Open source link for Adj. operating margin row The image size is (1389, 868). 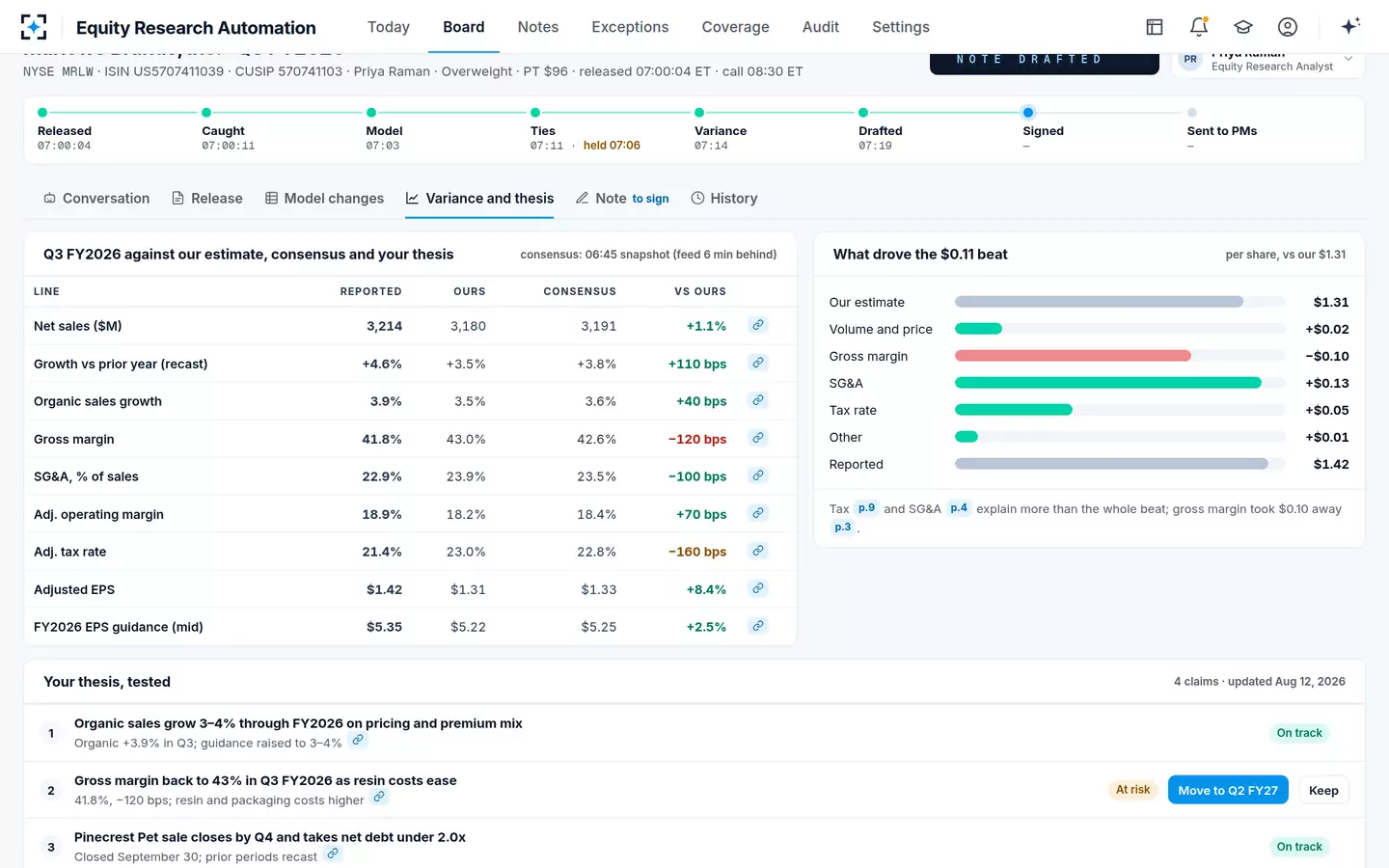click(758, 513)
